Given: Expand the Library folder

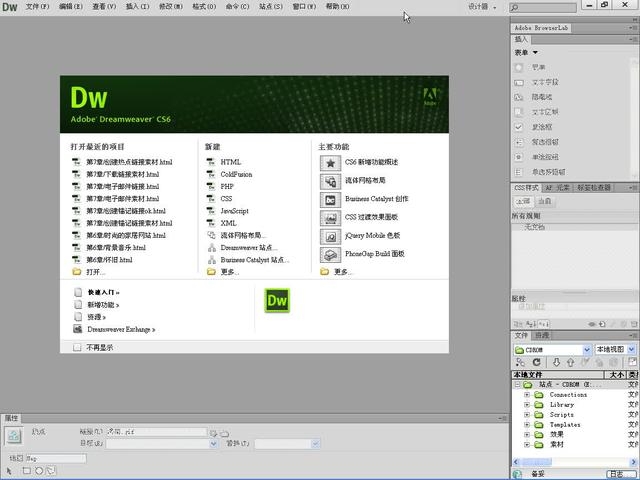Looking at the screenshot, I should click(527, 404).
